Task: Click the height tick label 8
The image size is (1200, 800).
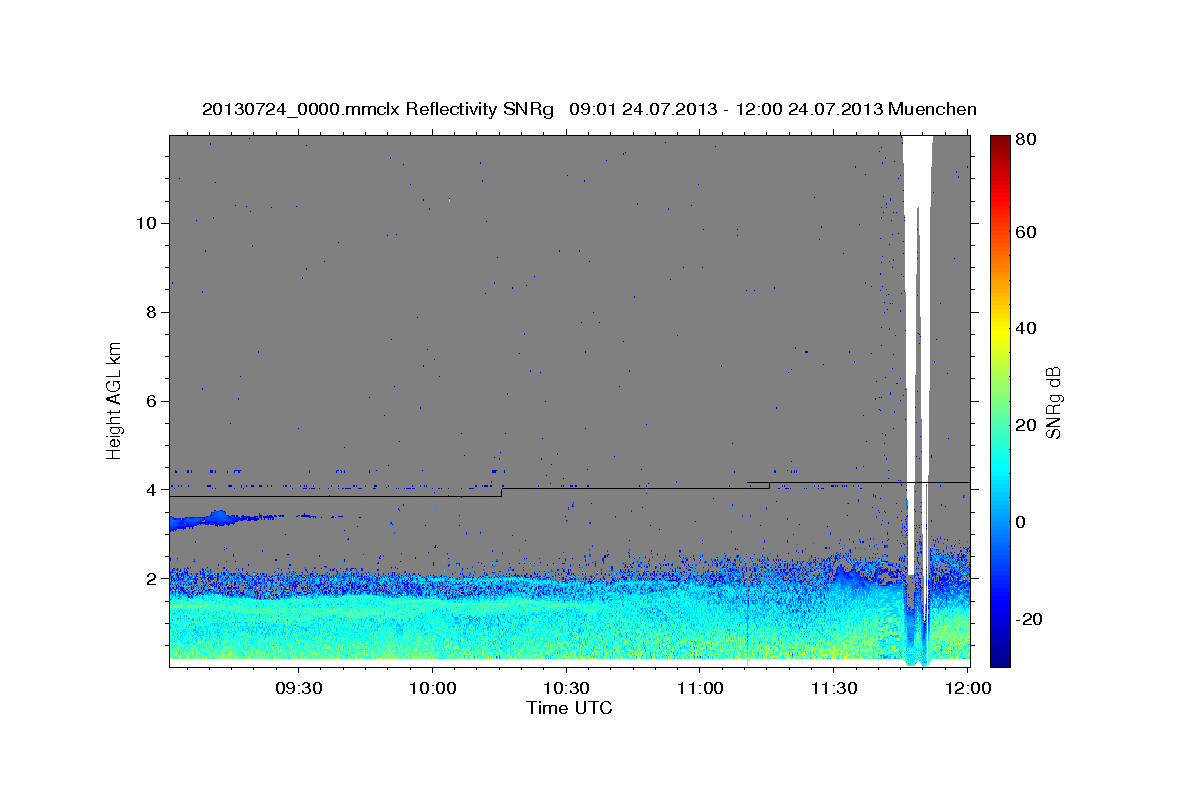Action: pos(151,312)
